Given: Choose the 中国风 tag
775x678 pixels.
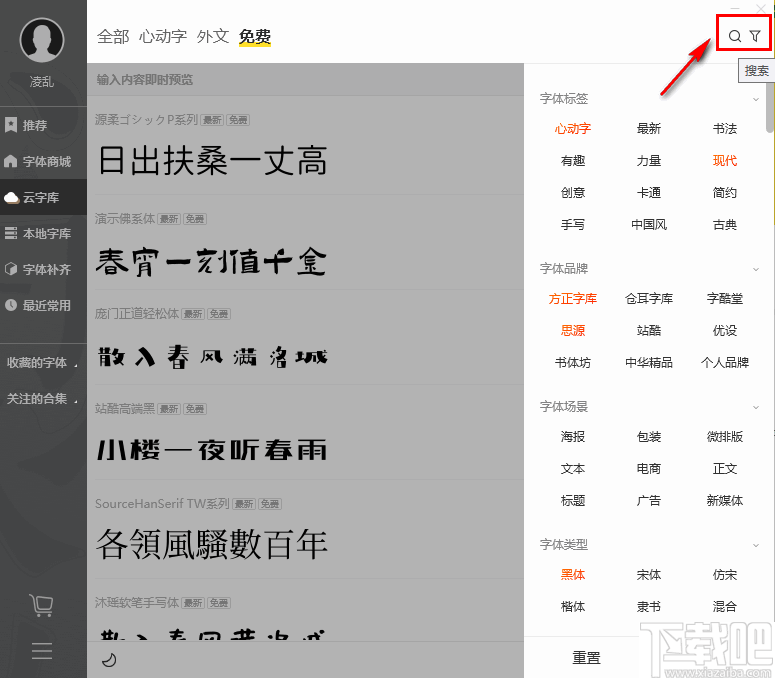Looking at the screenshot, I should coord(649,225).
